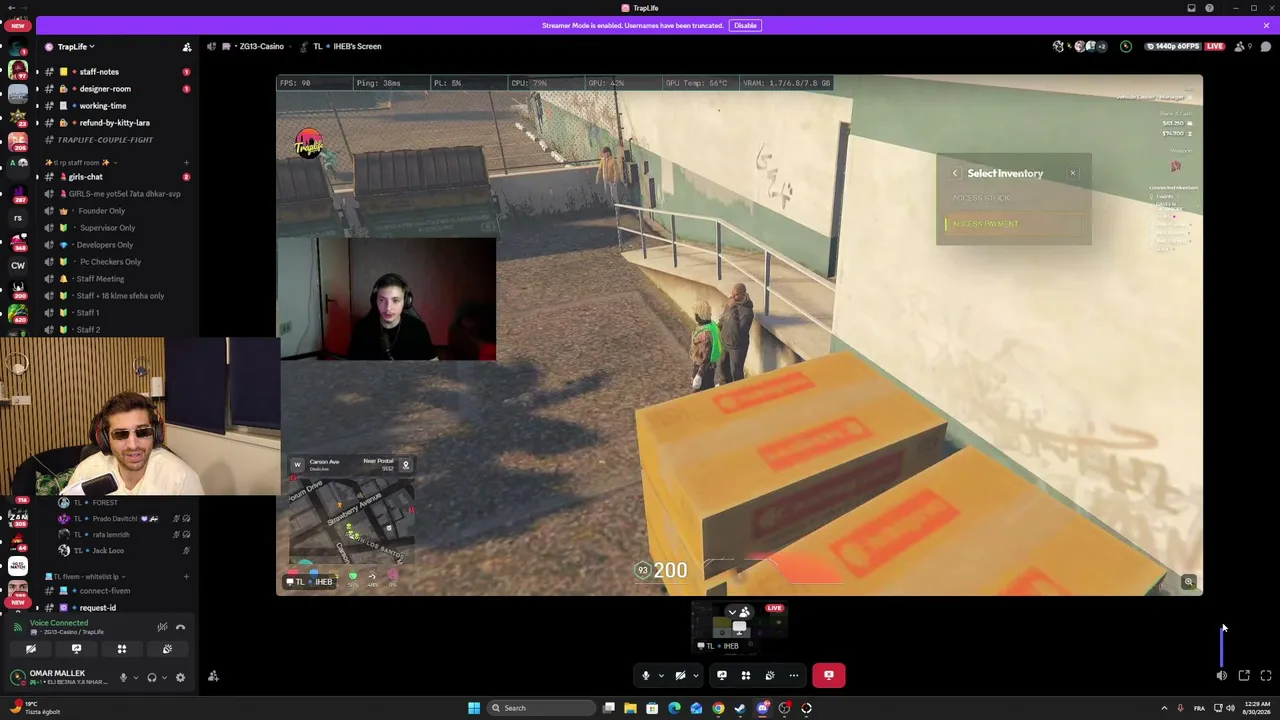Turn on camera in the voice panel

pyautogui.click(x=31, y=649)
